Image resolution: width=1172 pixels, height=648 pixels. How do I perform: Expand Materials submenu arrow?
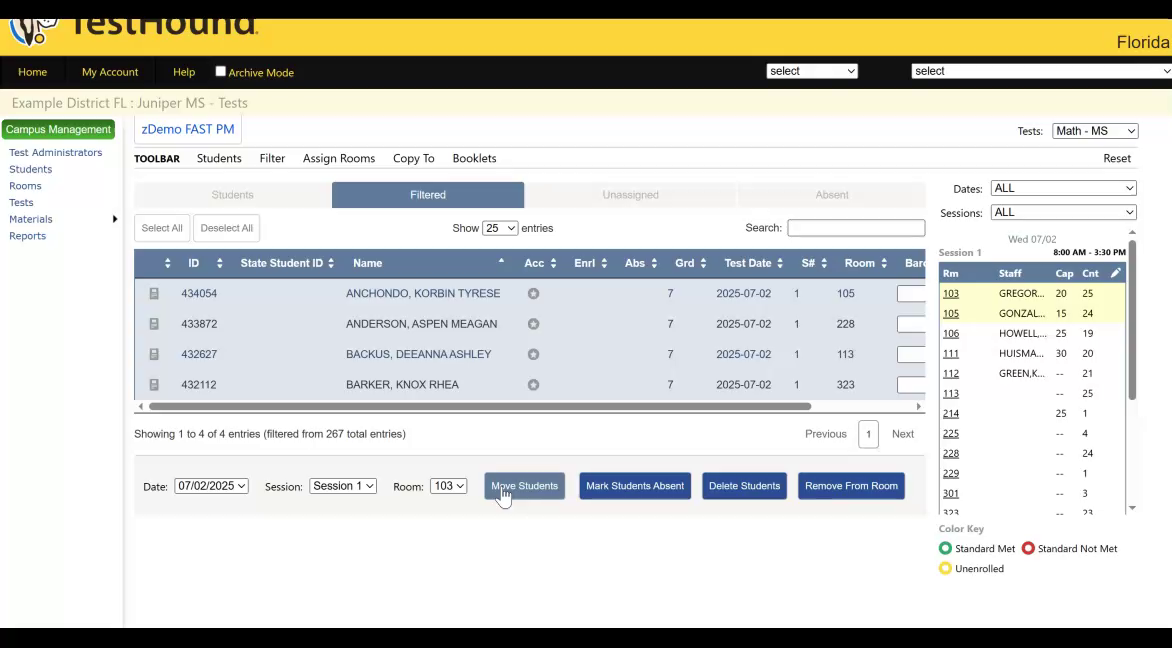pos(114,219)
